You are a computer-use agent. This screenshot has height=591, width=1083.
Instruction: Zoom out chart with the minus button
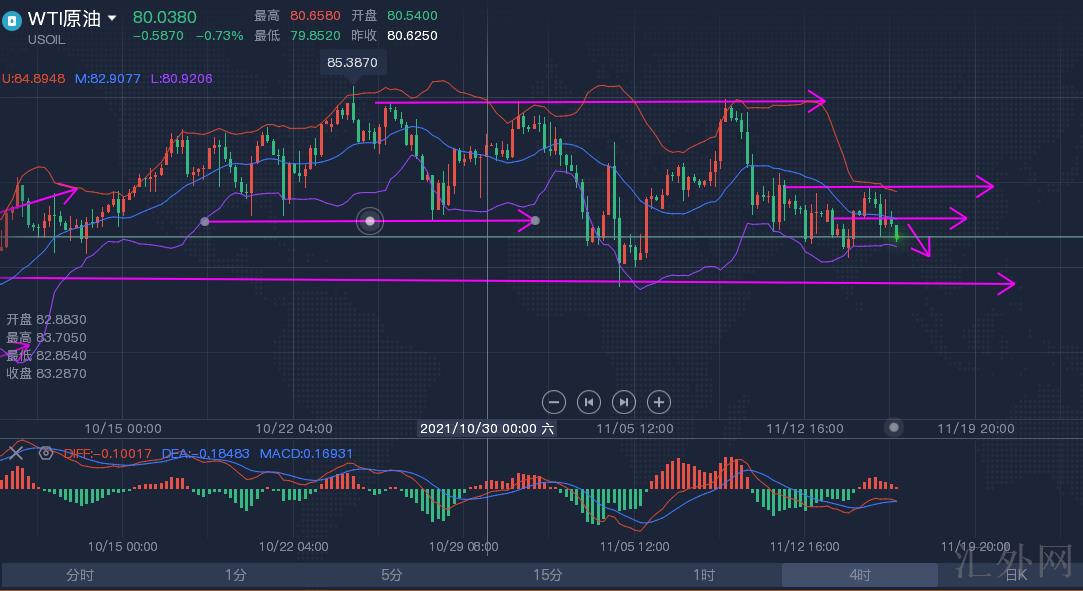point(554,402)
